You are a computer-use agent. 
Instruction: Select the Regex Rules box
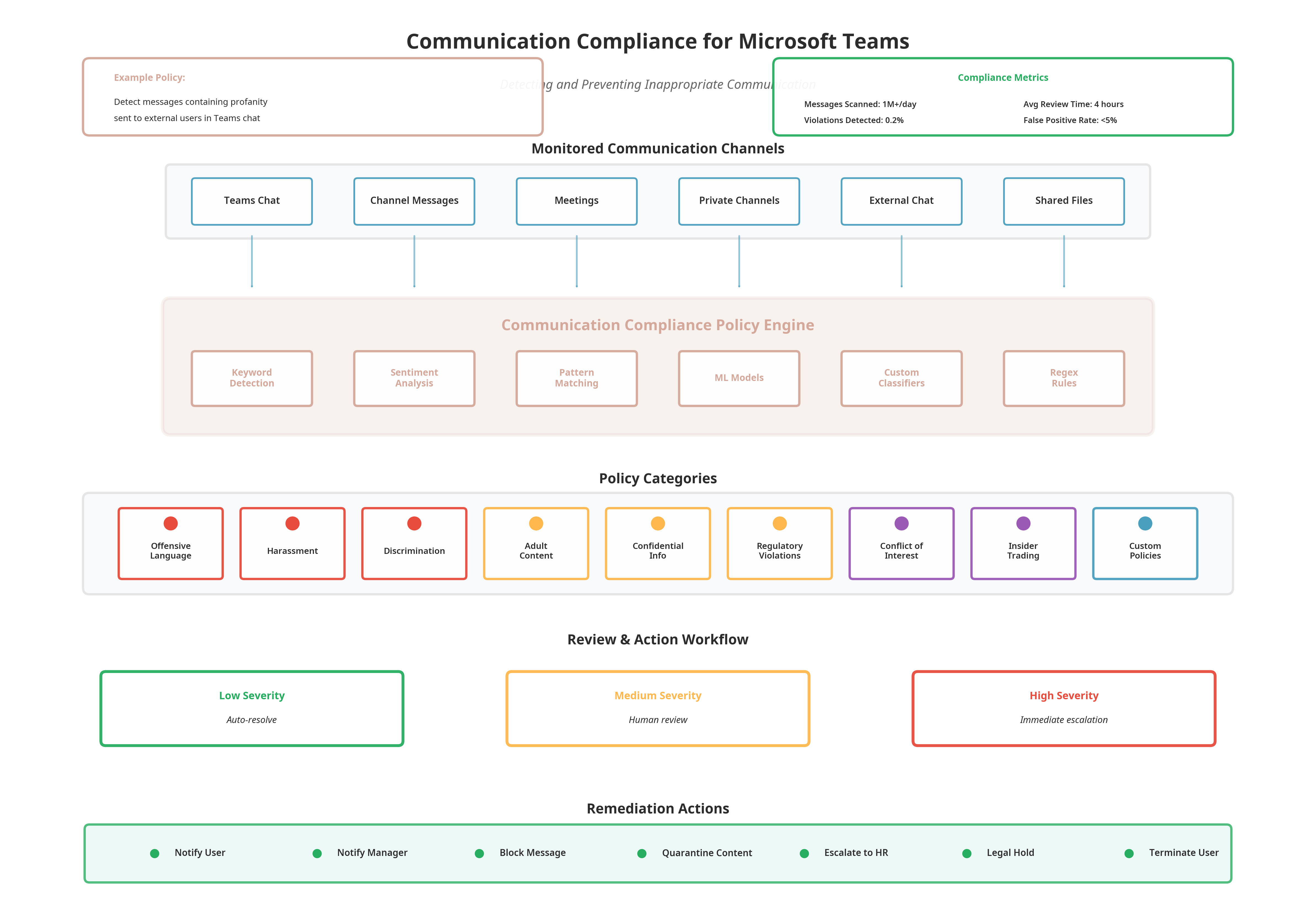[x=1064, y=378]
